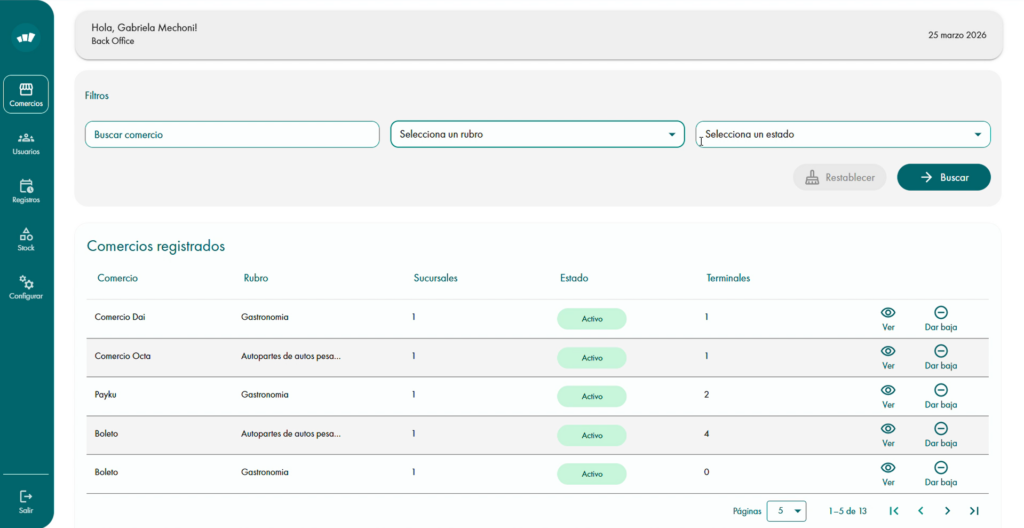Open the Stock section
Image resolution: width=1024 pixels, height=528 pixels.
click(26, 239)
